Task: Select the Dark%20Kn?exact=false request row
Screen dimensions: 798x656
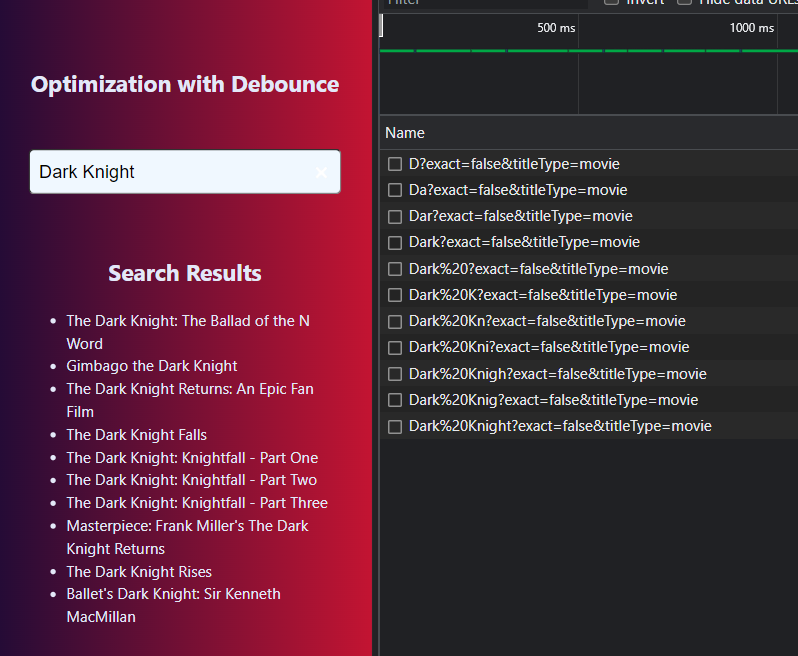Action: tap(589, 321)
